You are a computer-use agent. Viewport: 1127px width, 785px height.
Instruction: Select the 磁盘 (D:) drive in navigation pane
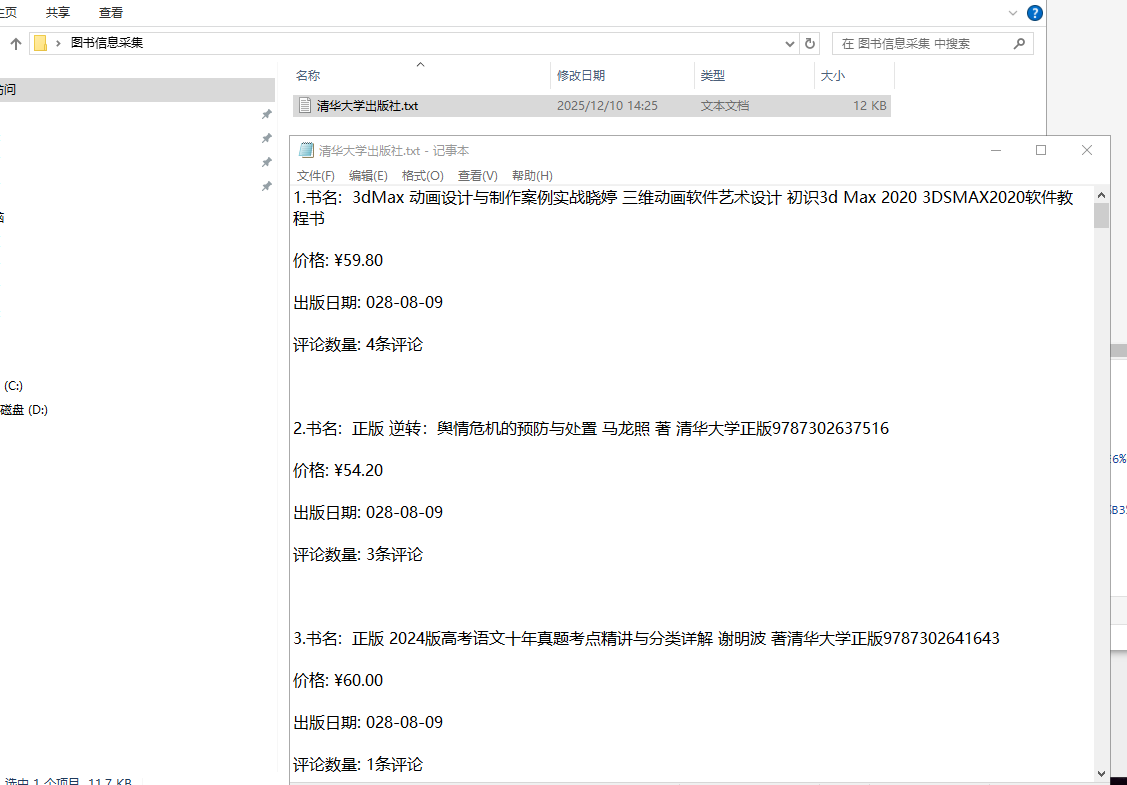click(x=24, y=410)
